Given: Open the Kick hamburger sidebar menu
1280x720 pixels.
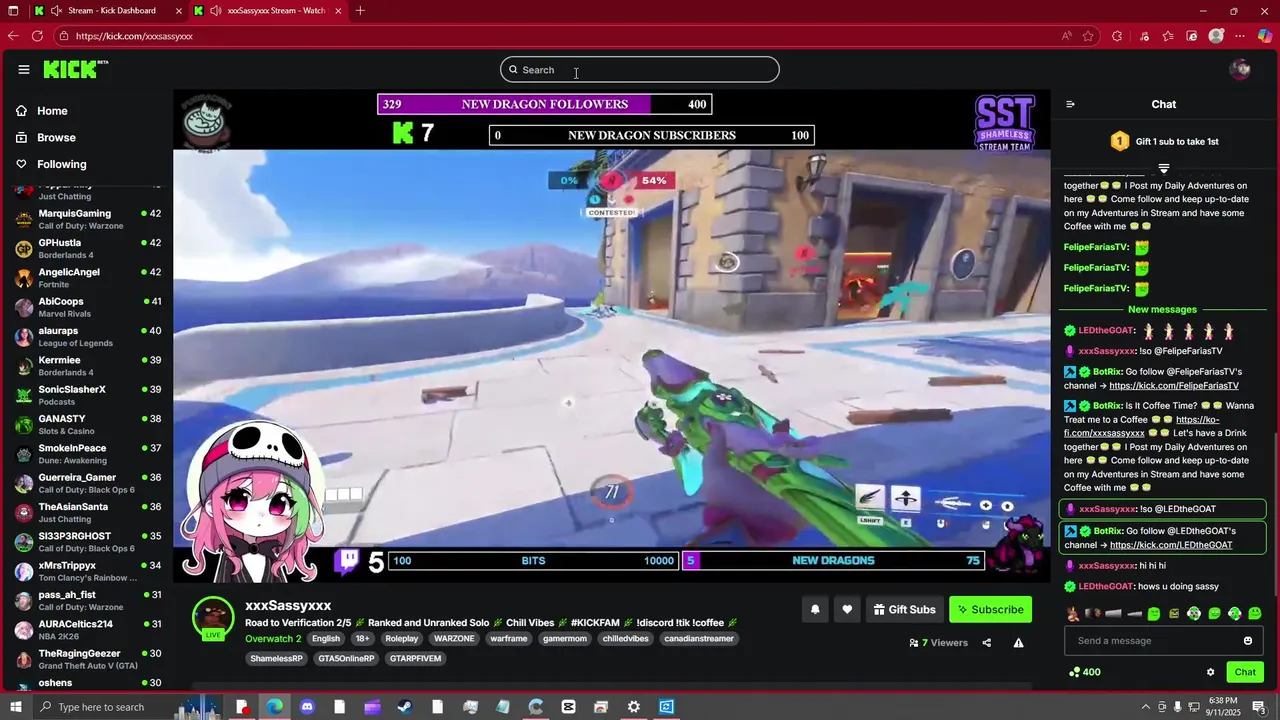Looking at the screenshot, I should (x=24, y=70).
